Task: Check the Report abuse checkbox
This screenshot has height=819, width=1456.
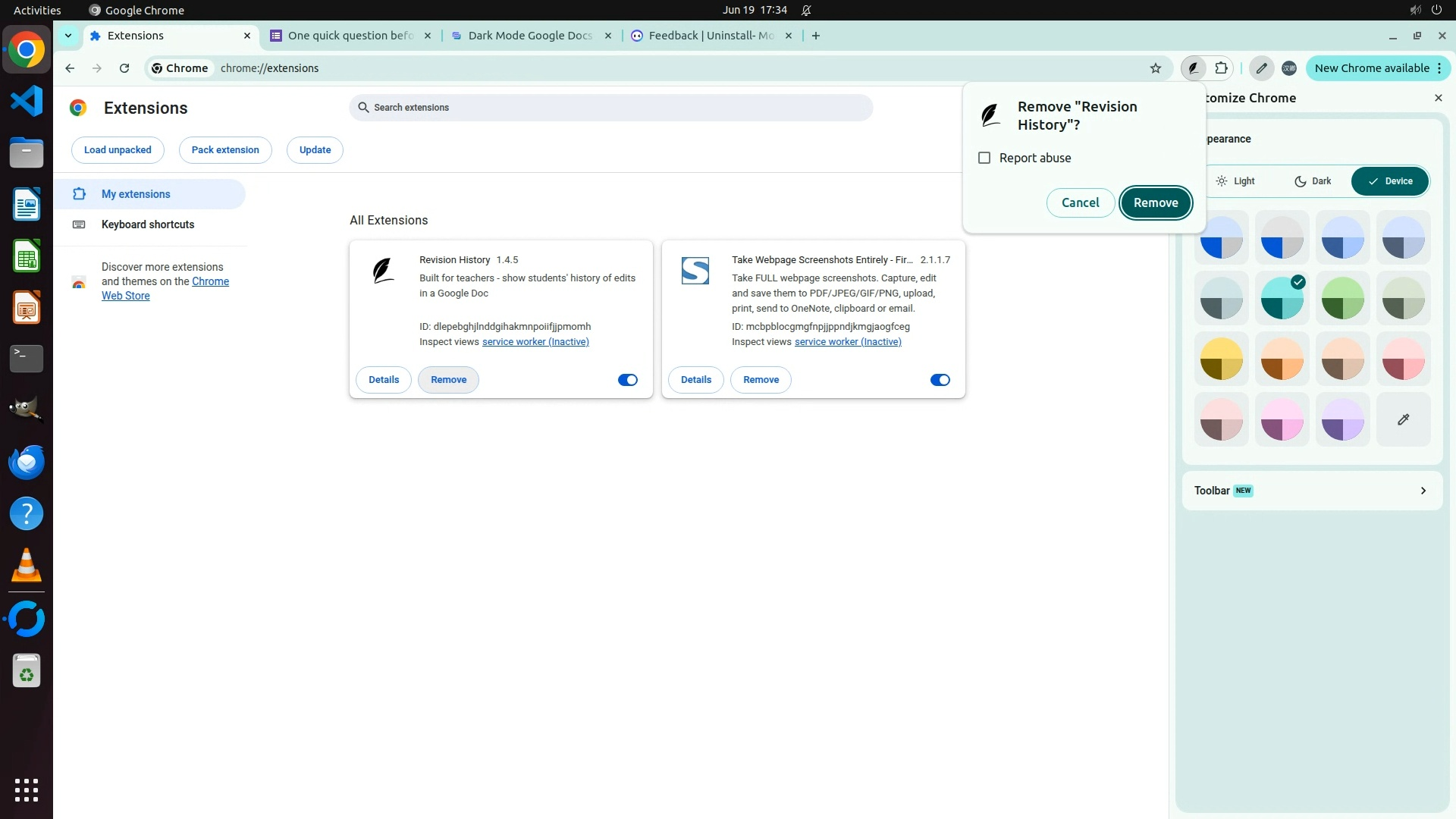Action: [x=984, y=158]
